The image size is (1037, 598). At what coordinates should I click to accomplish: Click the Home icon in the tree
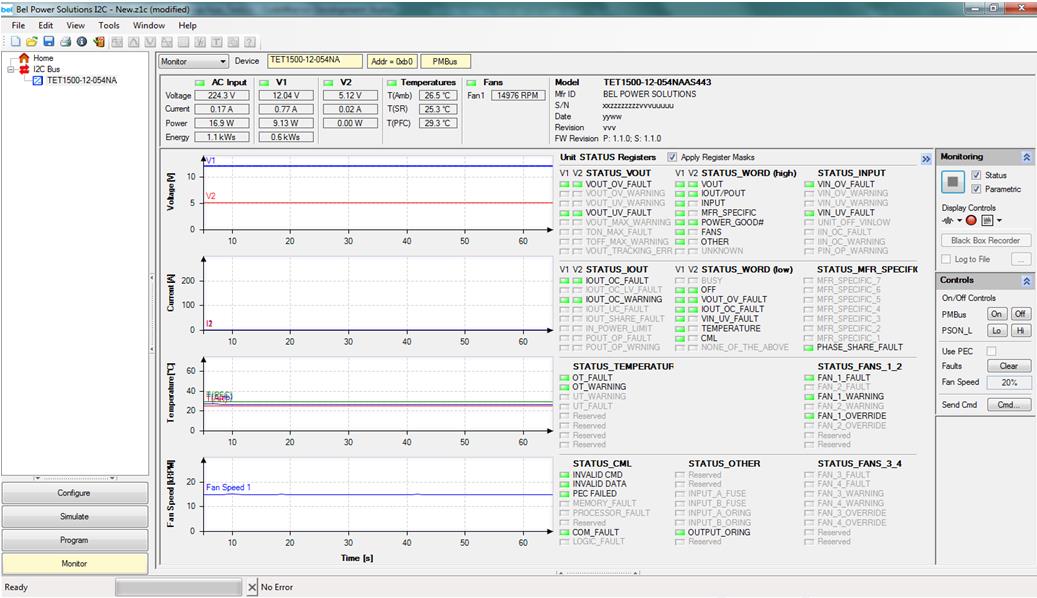tap(24, 58)
